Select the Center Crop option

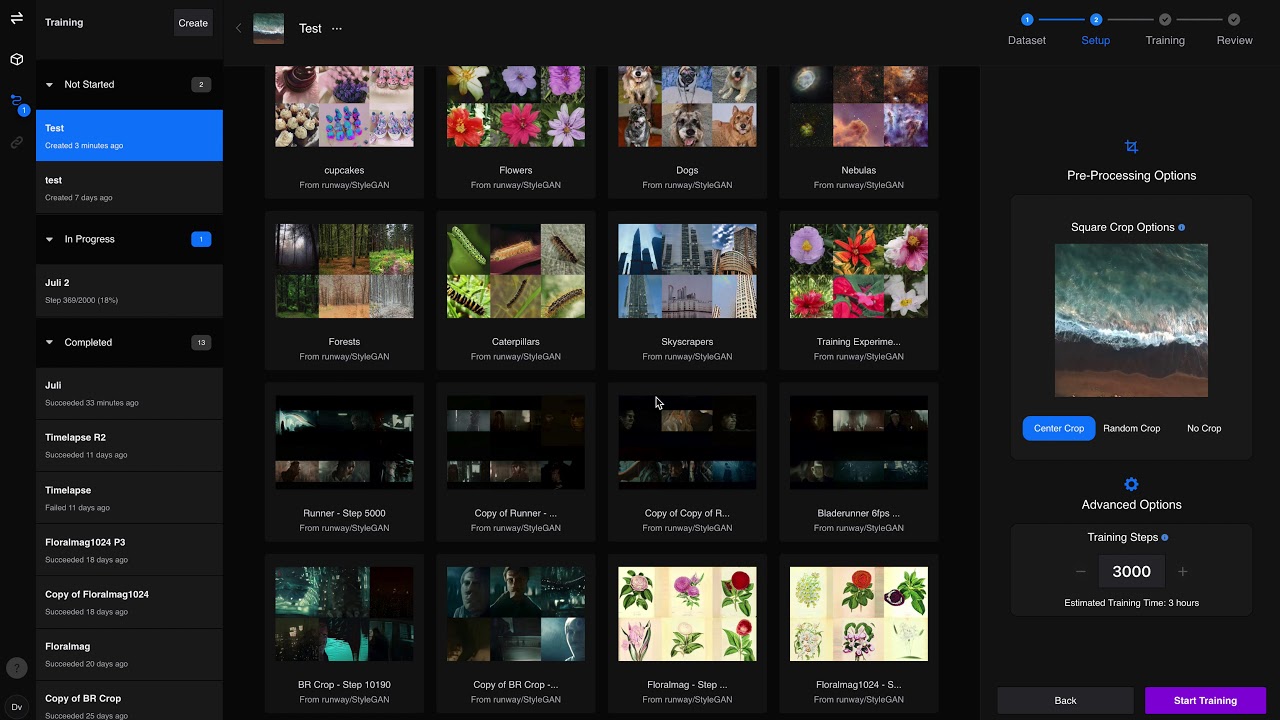pyautogui.click(x=1058, y=428)
